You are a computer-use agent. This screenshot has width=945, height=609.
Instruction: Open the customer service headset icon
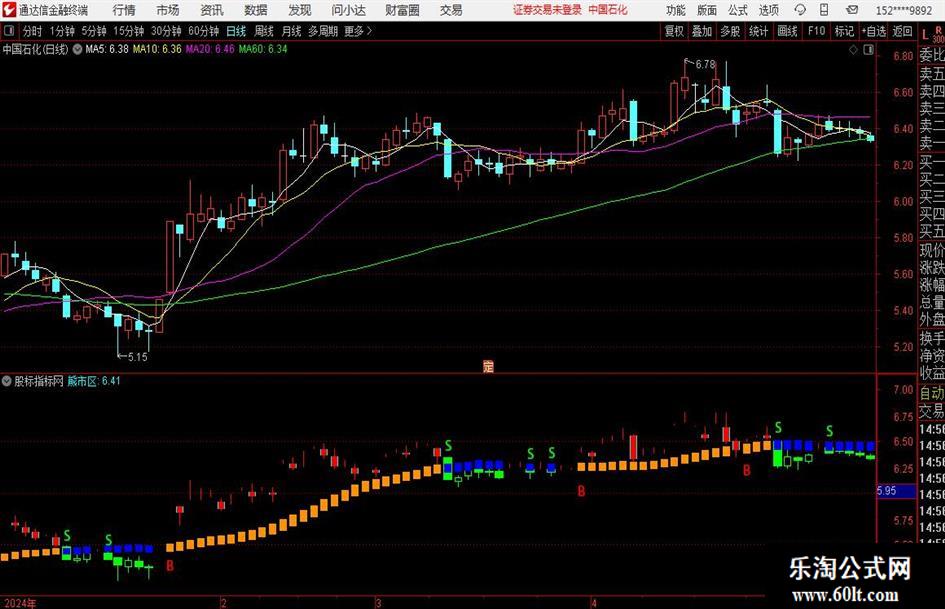tap(800, 10)
